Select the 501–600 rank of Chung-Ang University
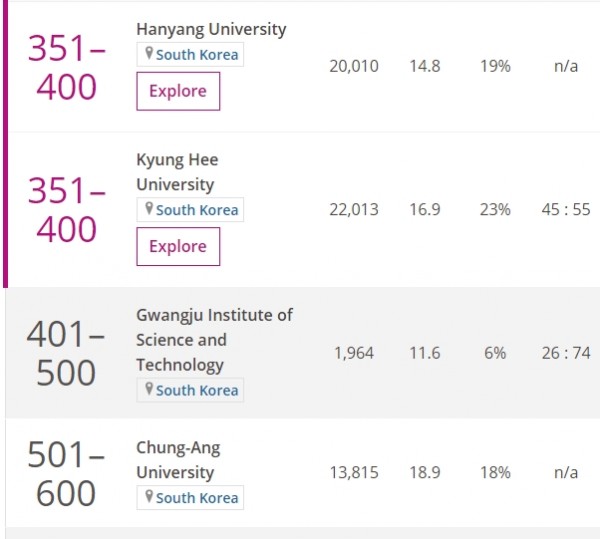The height and width of the screenshot is (539, 600). tap(66, 473)
